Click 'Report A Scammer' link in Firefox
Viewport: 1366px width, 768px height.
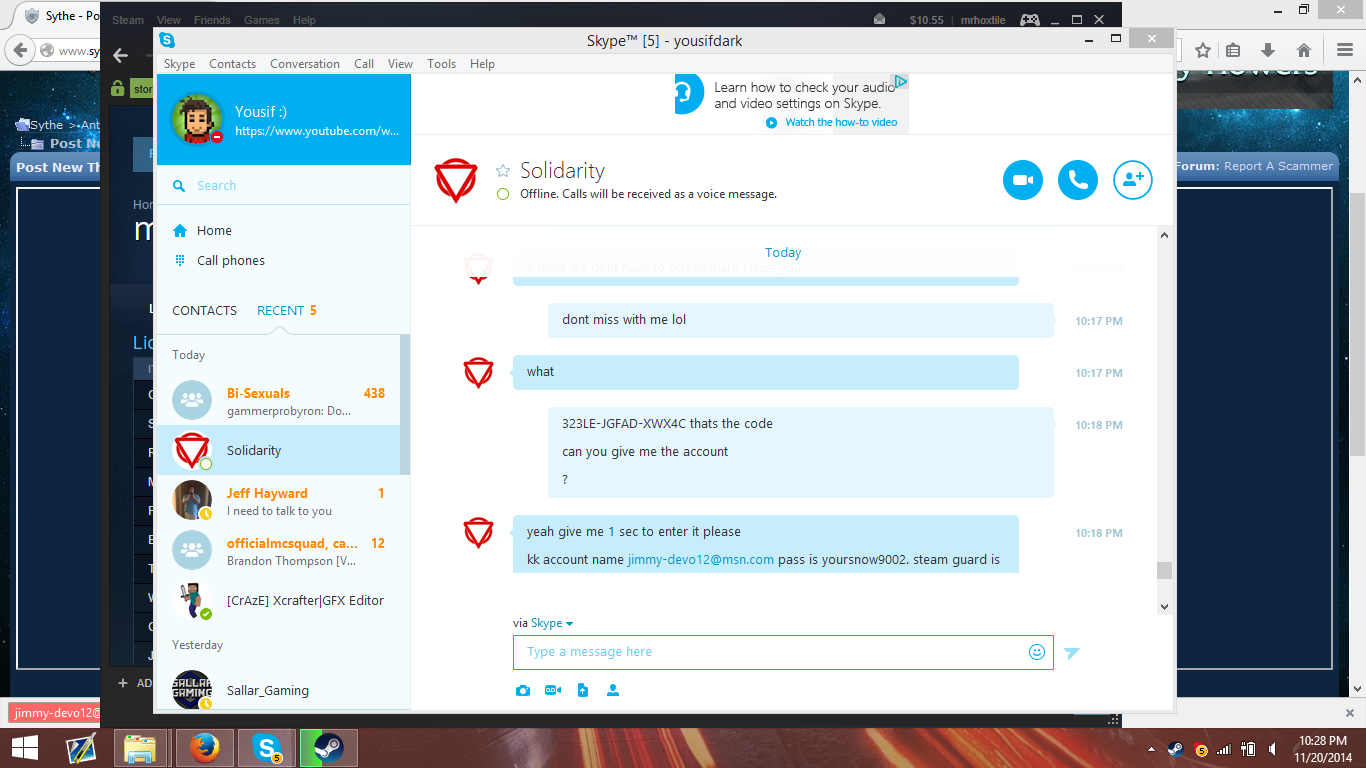1278,166
